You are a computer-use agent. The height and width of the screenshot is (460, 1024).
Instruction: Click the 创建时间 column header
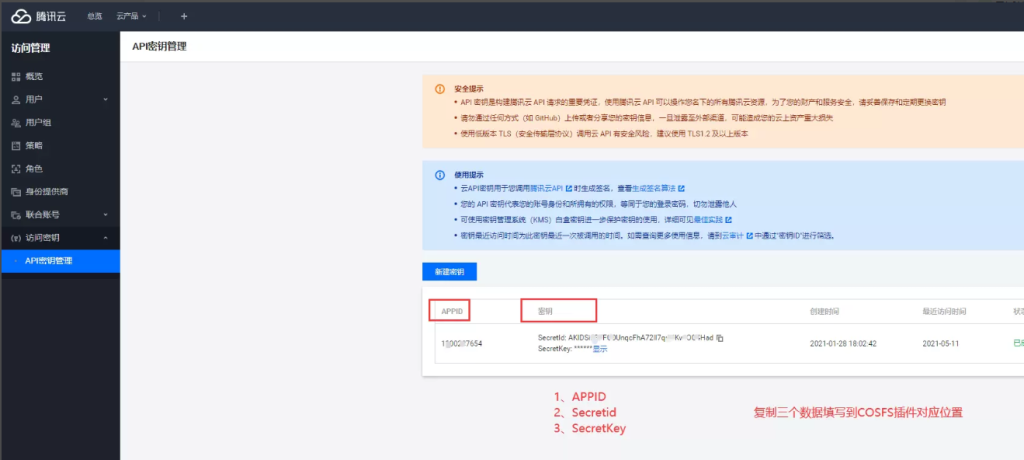tap(824, 312)
